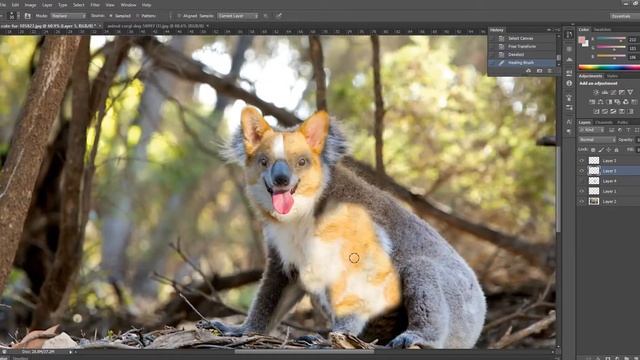The height and width of the screenshot is (360, 640).
Task: Switch to the Swatches tab
Action: 602,30
